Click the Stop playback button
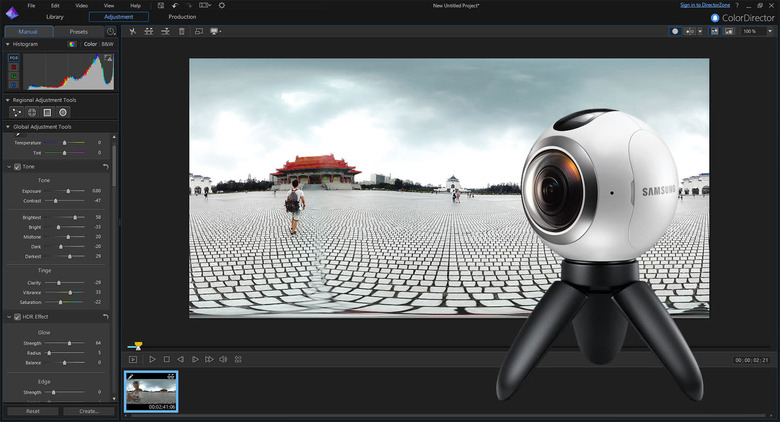This screenshot has height=422, width=780. click(167, 358)
